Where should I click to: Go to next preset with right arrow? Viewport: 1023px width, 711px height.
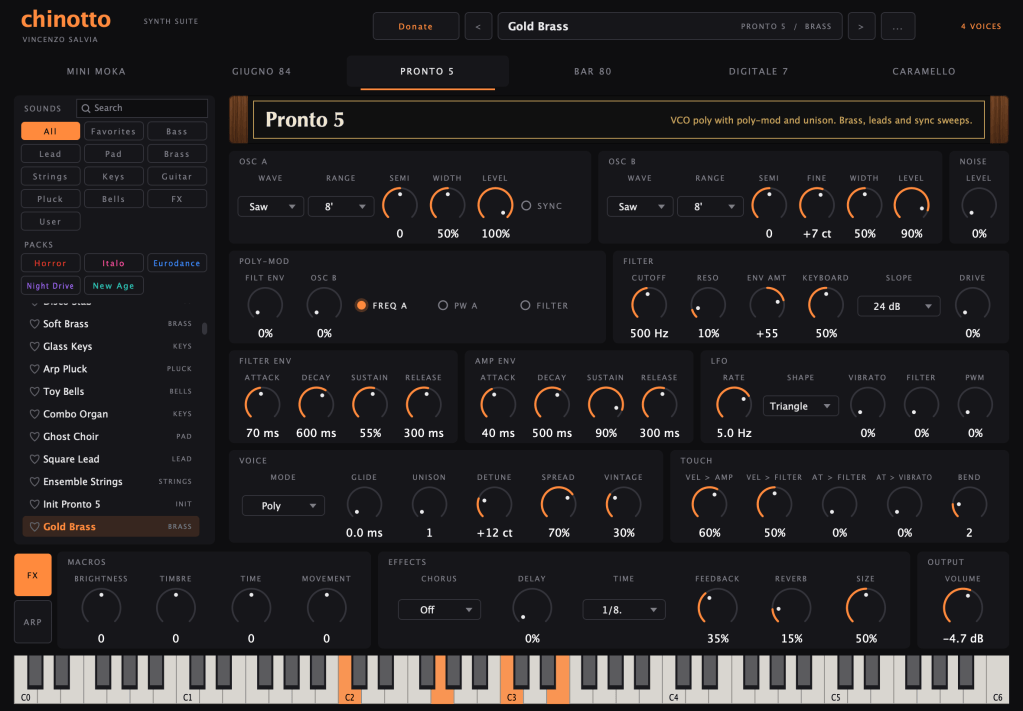coord(861,27)
